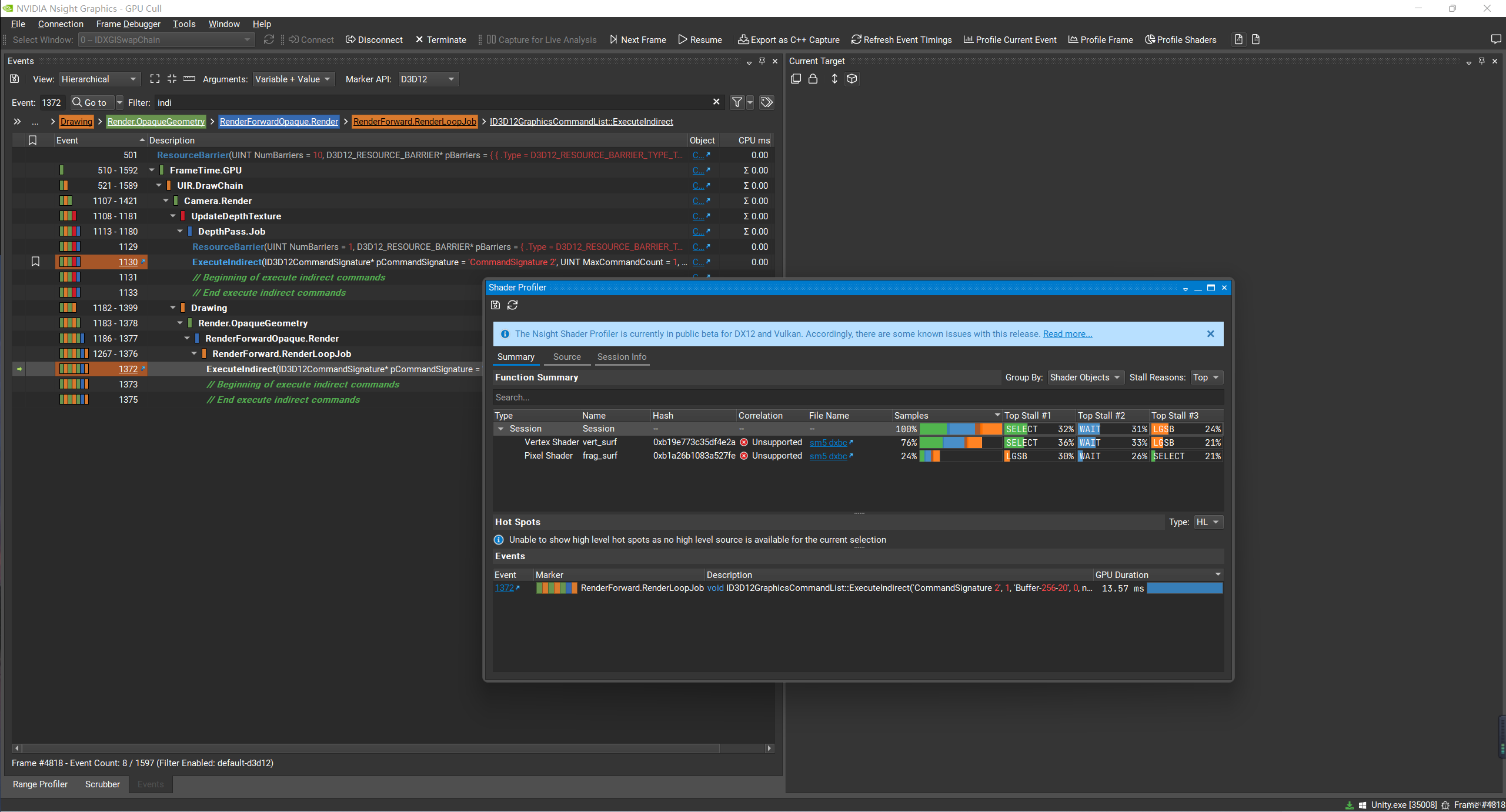
Task: Open the Go to dropdown arrow
Action: (119, 102)
